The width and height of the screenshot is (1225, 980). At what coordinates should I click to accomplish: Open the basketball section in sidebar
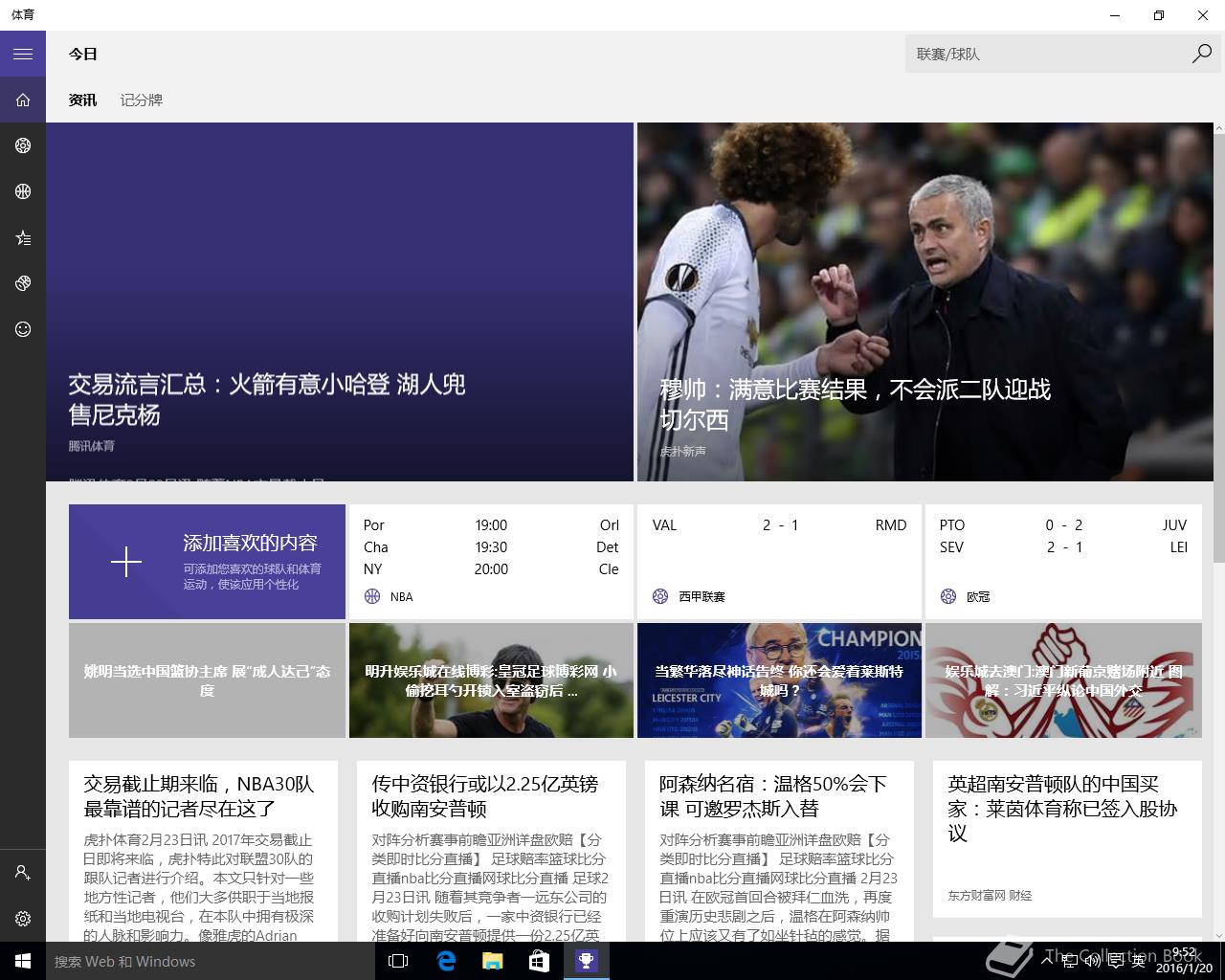click(x=23, y=191)
